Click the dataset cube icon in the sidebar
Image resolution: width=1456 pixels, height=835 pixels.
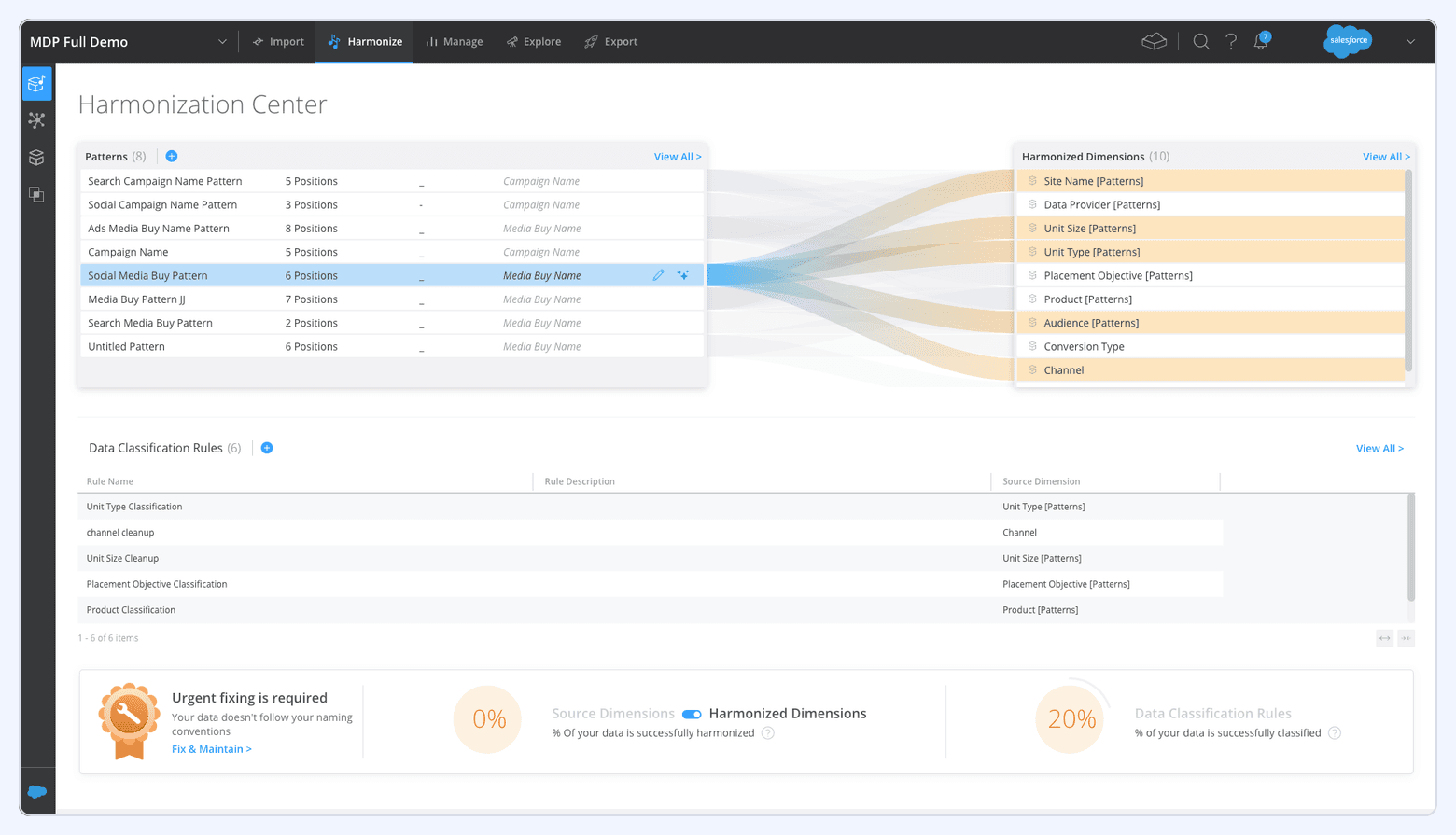point(36,157)
